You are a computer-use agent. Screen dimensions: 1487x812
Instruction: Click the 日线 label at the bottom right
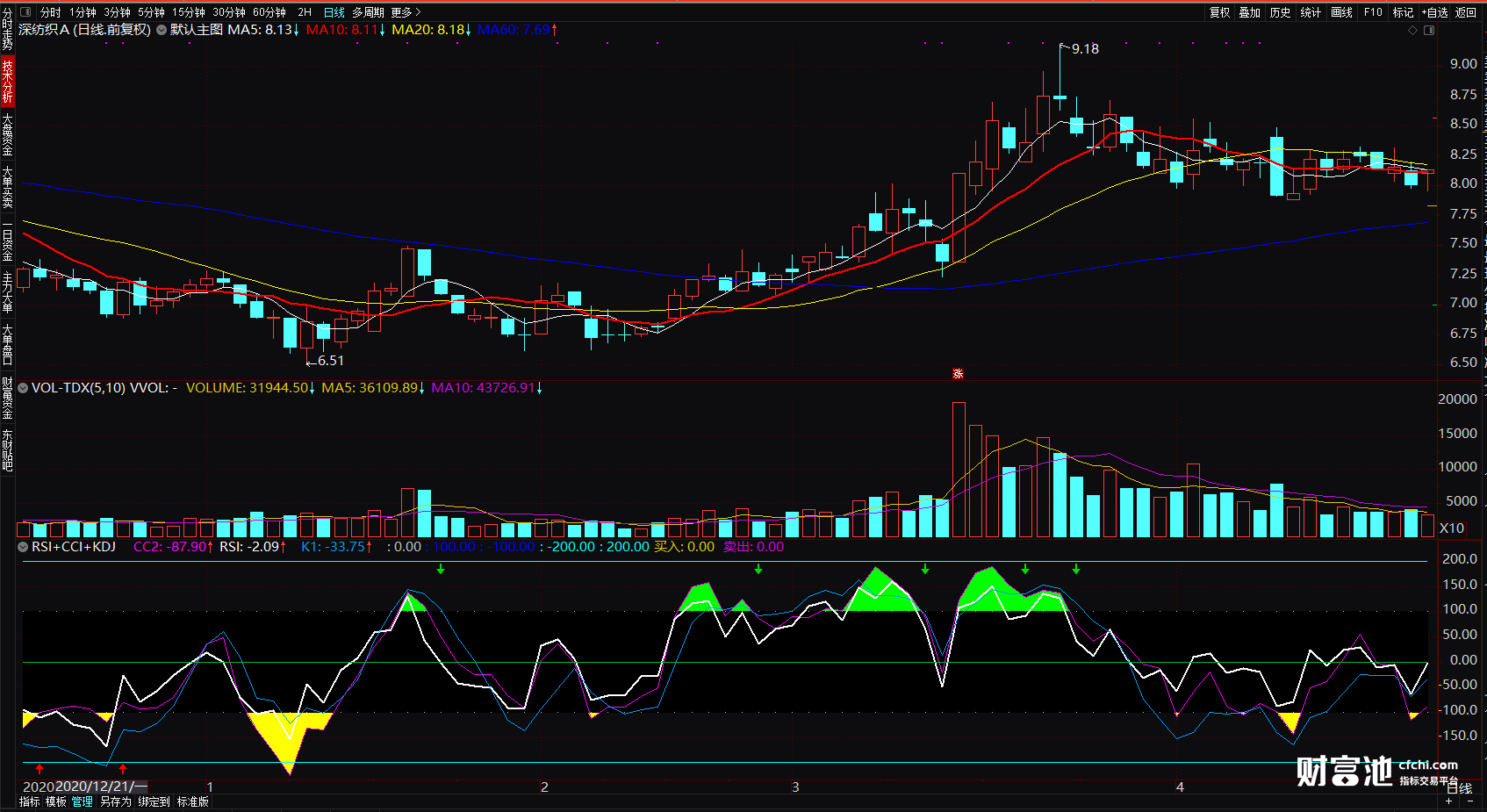[x=1459, y=788]
